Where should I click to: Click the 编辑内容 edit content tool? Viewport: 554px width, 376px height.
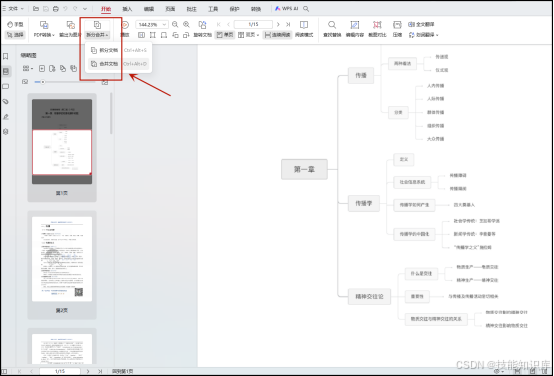[x=354, y=29]
